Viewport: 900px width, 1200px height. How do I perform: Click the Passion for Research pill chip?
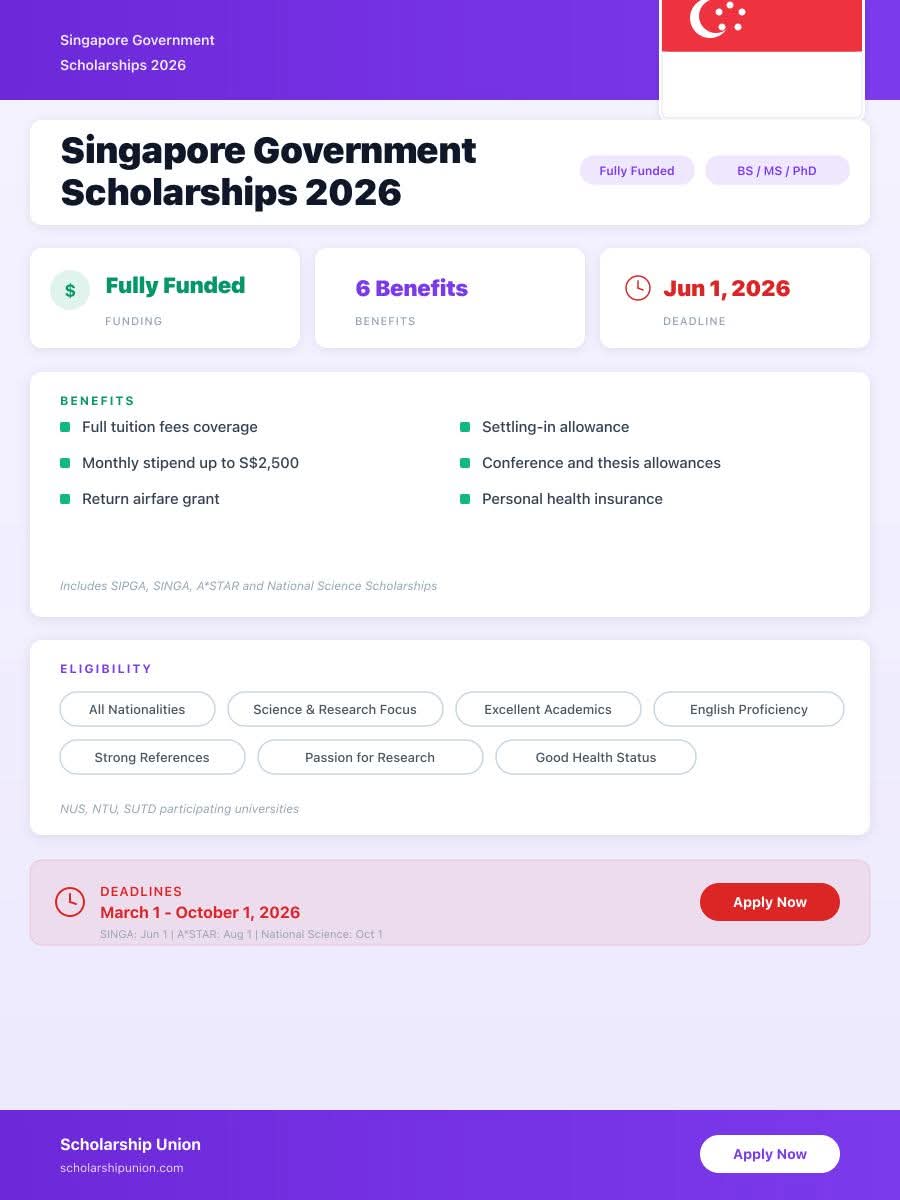(370, 757)
